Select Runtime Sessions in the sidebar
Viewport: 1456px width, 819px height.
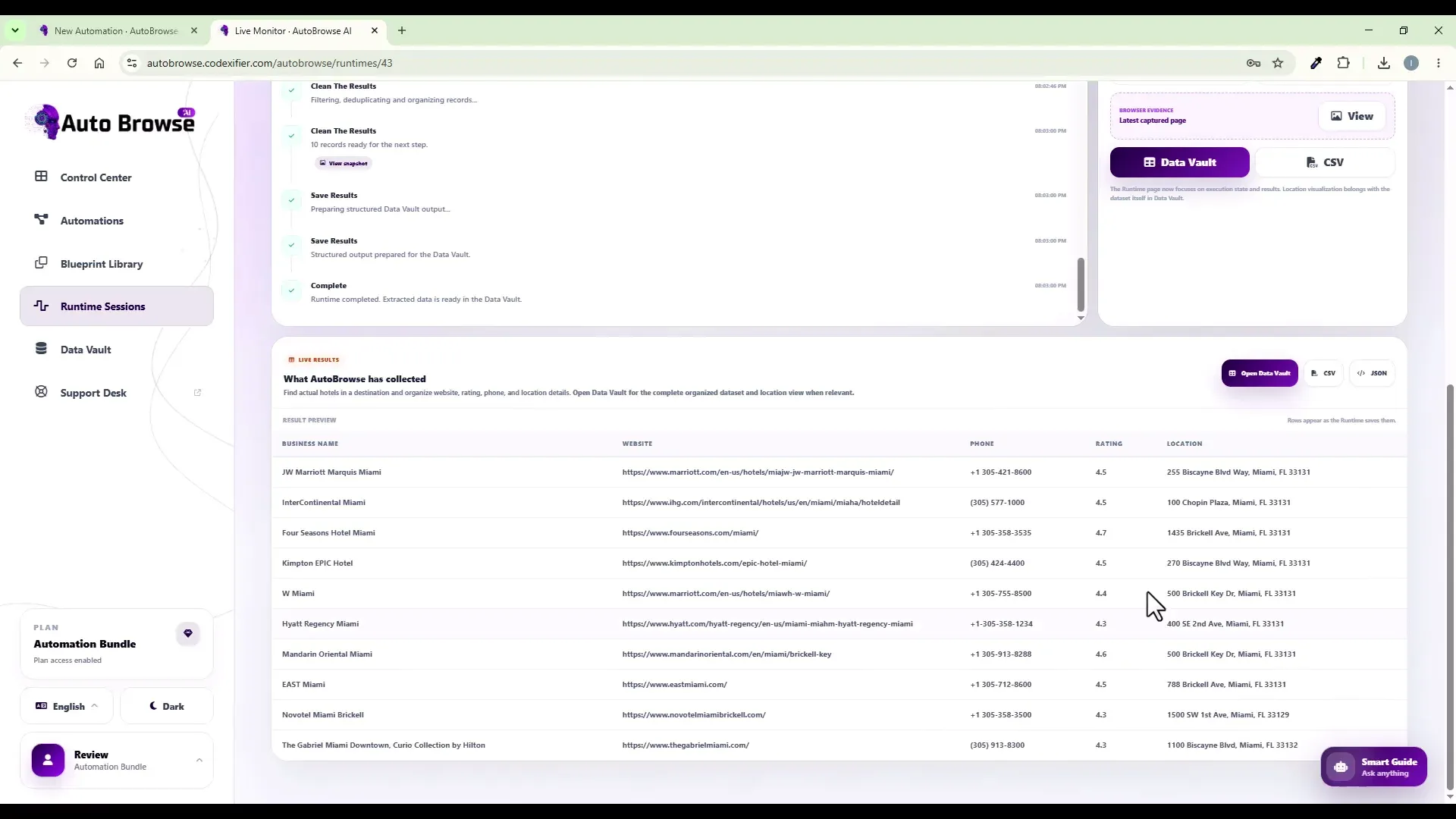tap(117, 306)
